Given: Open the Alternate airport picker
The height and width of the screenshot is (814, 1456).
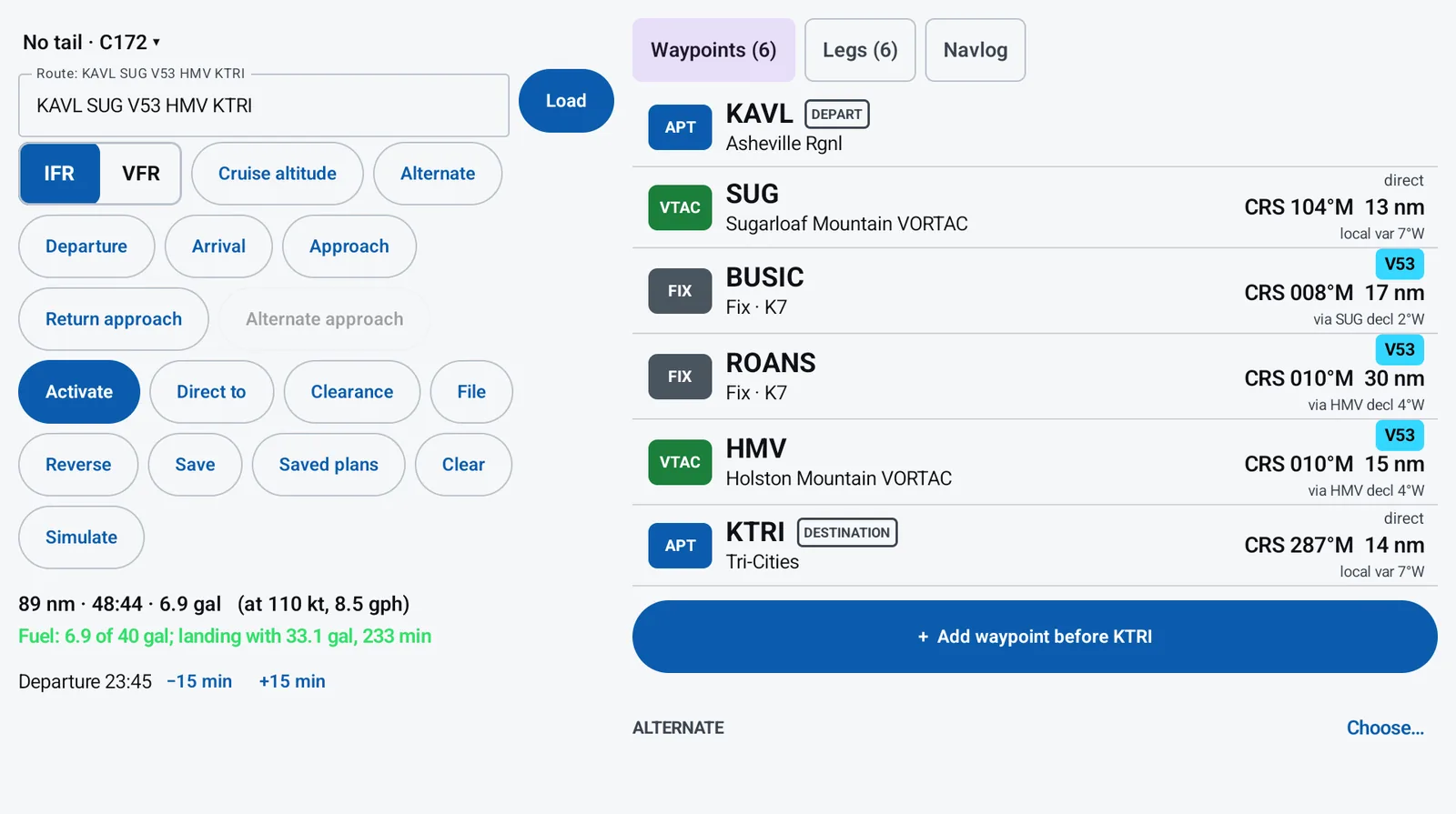Looking at the screenshot, I should [438, 174].
